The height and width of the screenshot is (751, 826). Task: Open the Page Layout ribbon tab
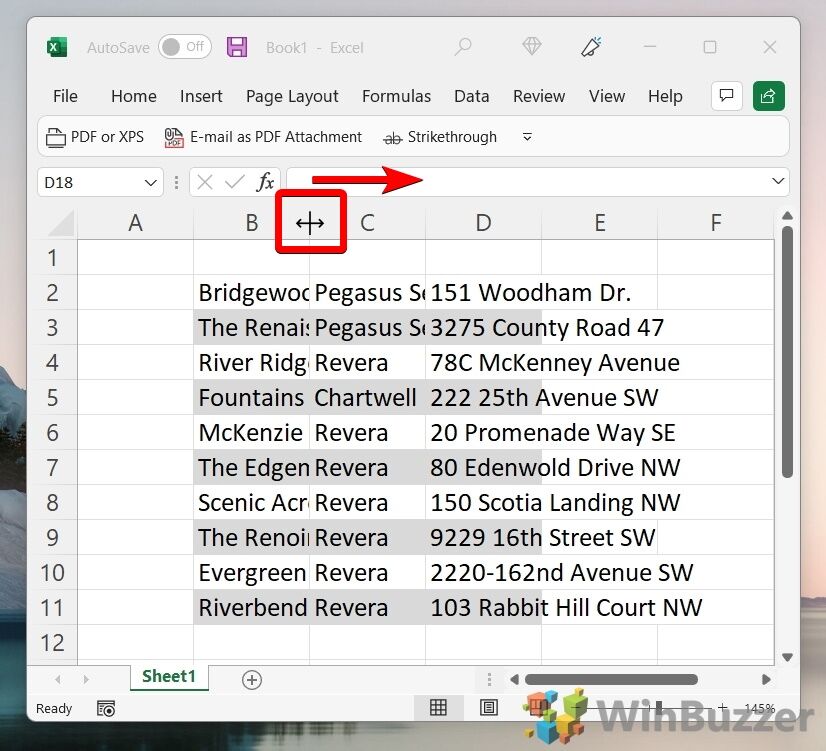point(292,96)
